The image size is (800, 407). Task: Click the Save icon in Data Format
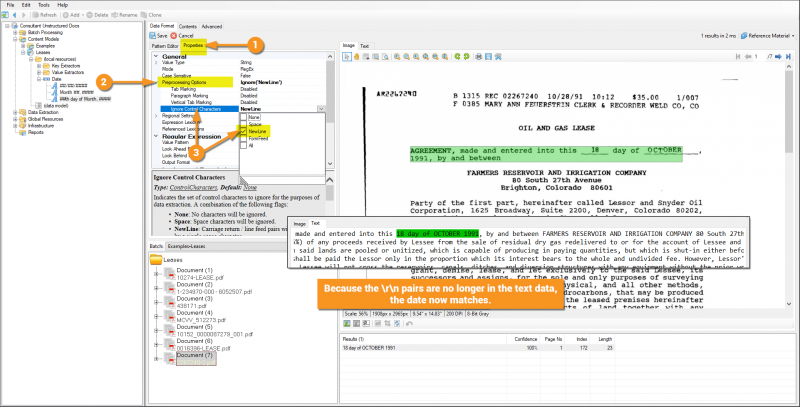point(153,35)
